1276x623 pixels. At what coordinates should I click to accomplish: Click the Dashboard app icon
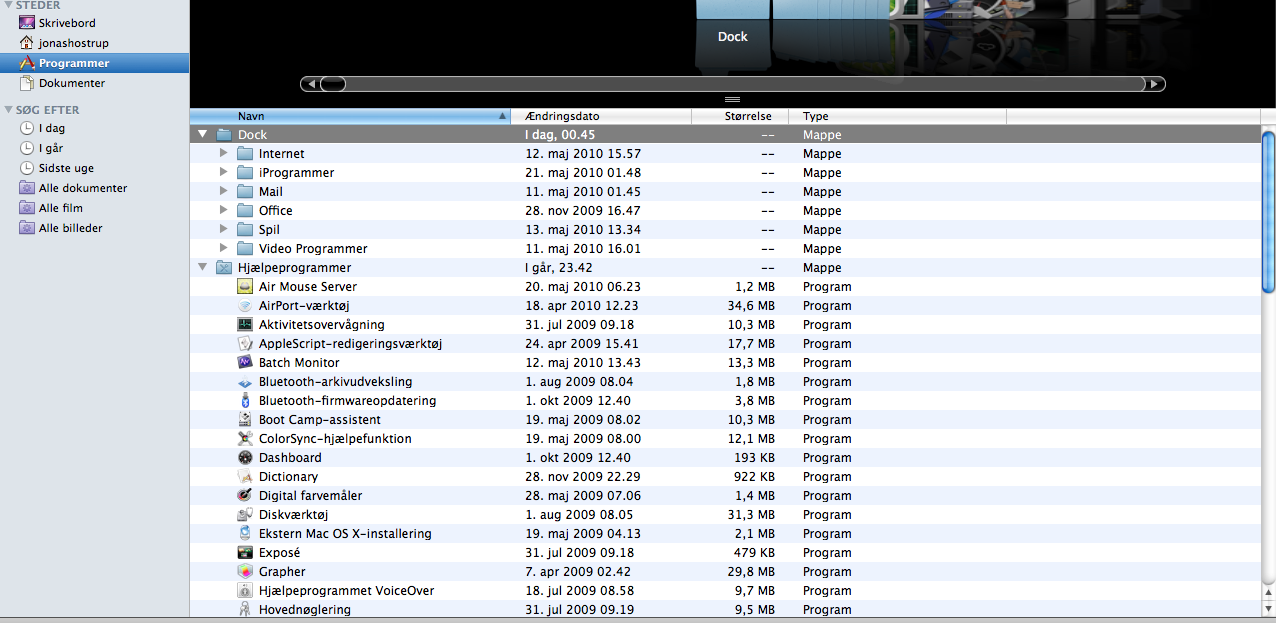click(245, 458)
